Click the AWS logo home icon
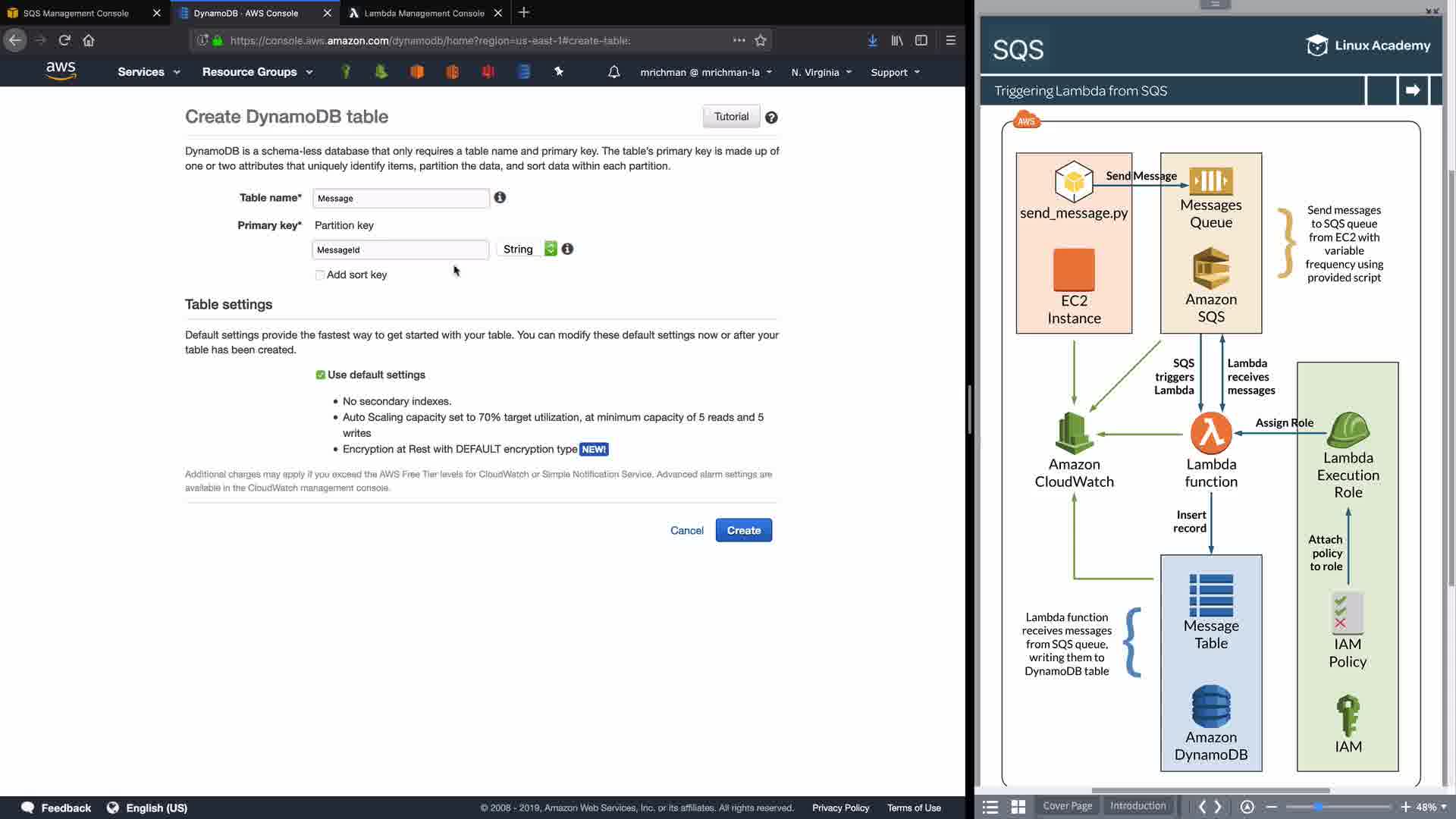The width and height of the screenshot is (1456, 819). 61,71
